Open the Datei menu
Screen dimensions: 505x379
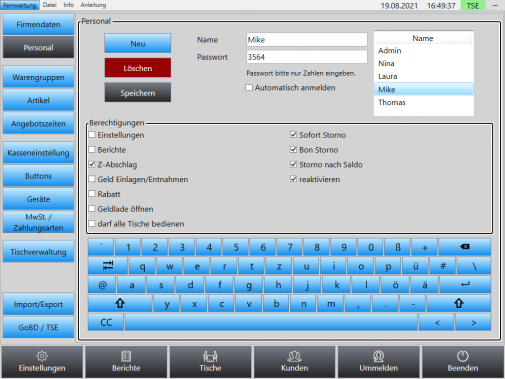pyautogui.click(x=50, y=5)
